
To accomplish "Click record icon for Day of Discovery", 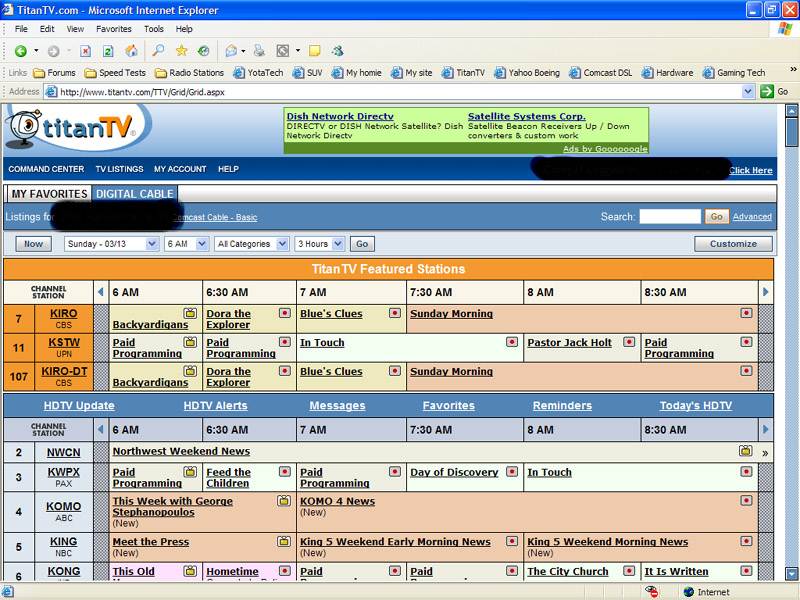I will pos(512,471).
